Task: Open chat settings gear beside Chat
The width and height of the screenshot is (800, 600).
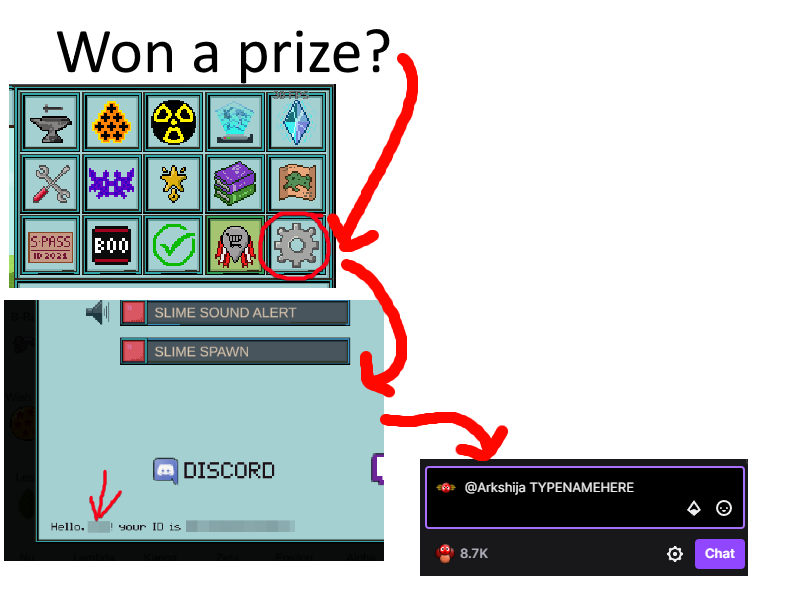Action: click(x=674, y=554)
